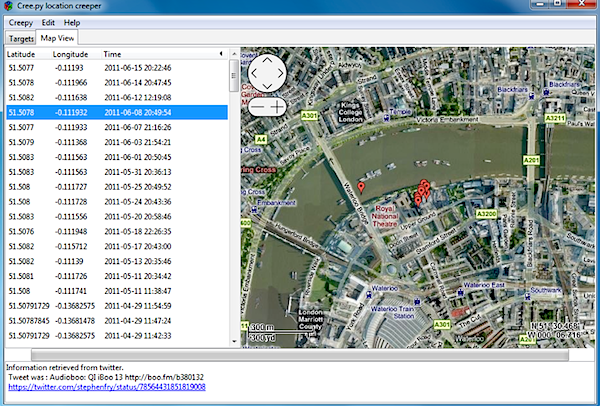The width and height of the screenshot is (600, 406).
Task: Open the stephenfry Twitter status link
Action: (106, 387)
